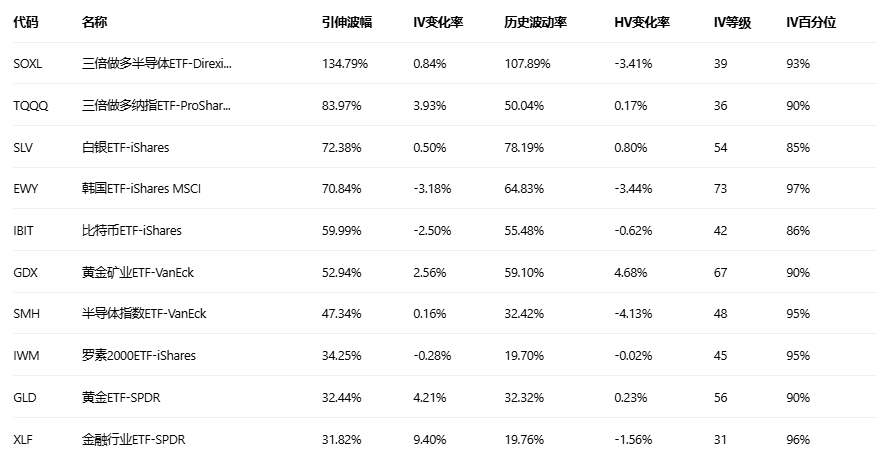Click the IV等级 column header

pos(733,22)
